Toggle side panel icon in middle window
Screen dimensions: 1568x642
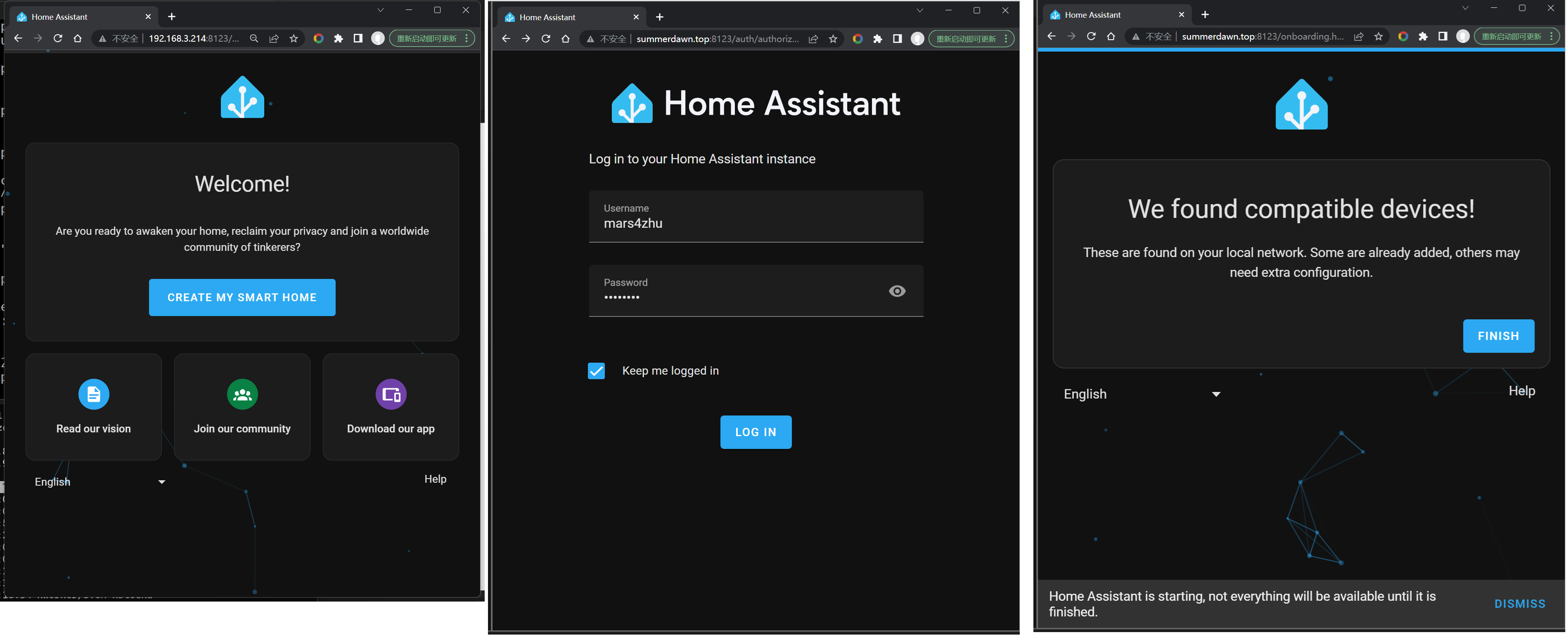pyautogui.click(x=897, y=39)
